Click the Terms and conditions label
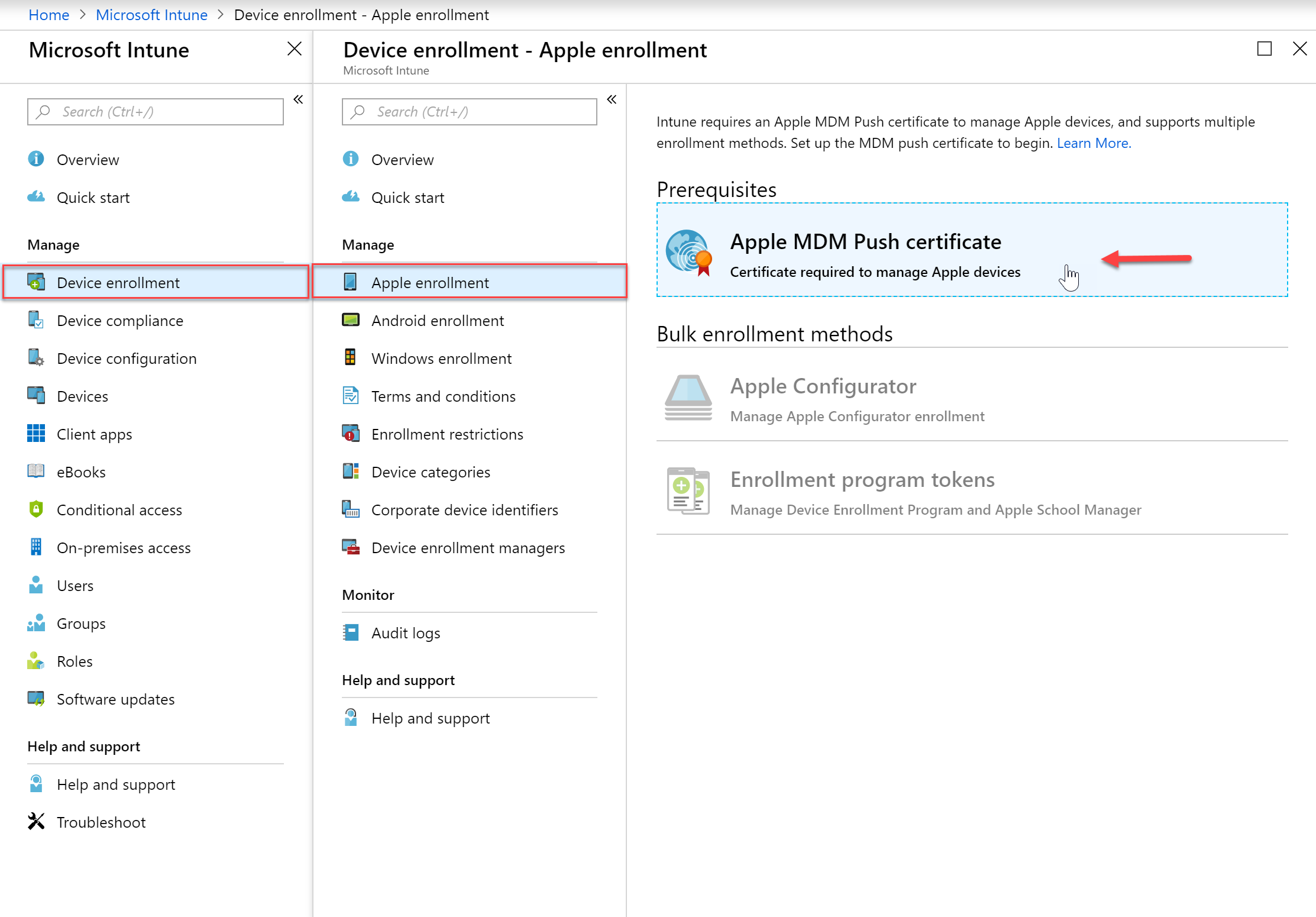The image size is (1316, 917). [444, 396]
